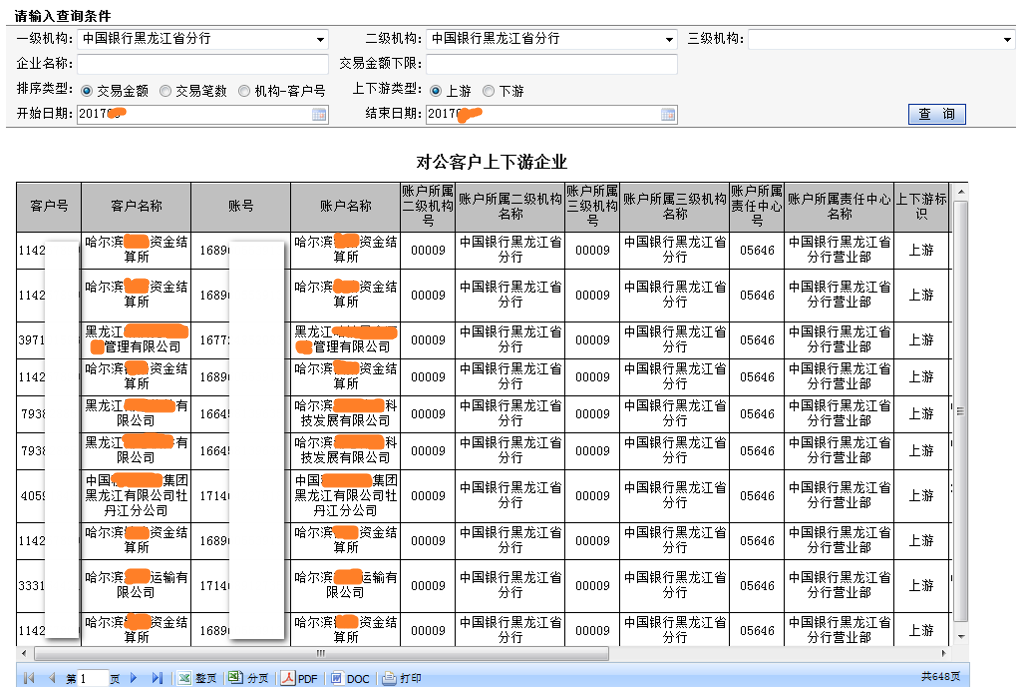Click the 查询 search button
Viewport: 1025px width, 687px height.
click(x=936, y=114)
